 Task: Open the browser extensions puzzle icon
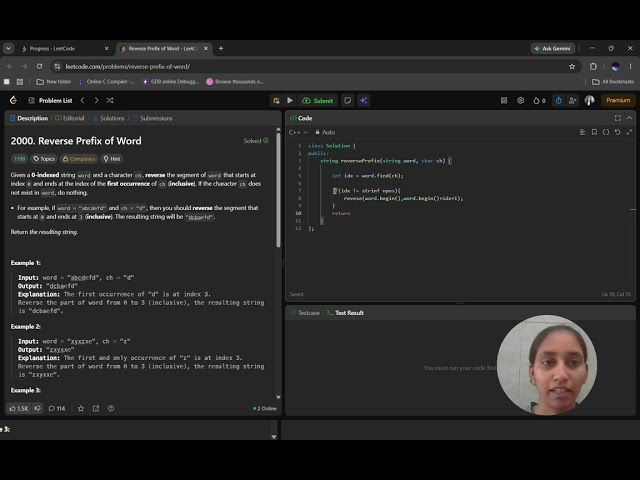click(593, 67)
